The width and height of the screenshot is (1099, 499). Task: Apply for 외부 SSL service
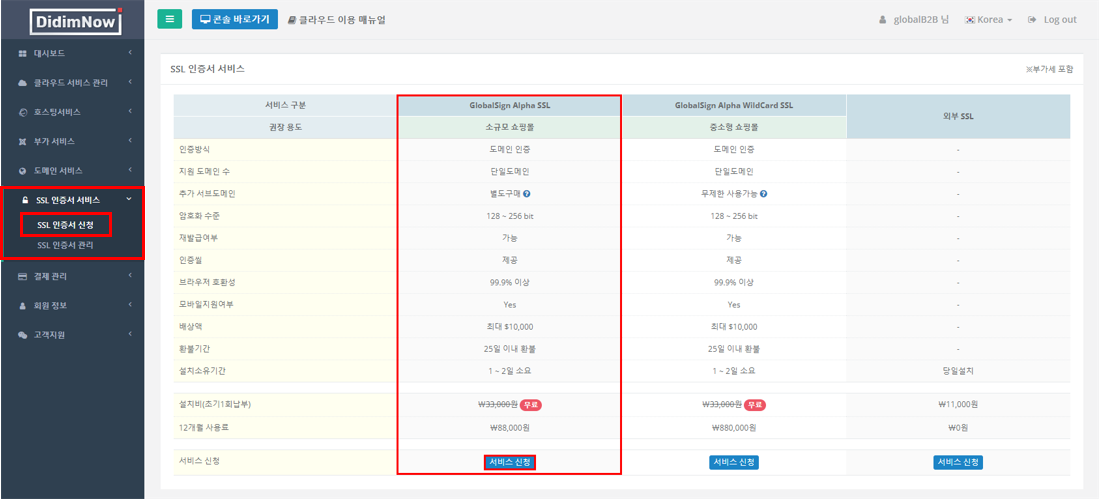click(958, 462)
